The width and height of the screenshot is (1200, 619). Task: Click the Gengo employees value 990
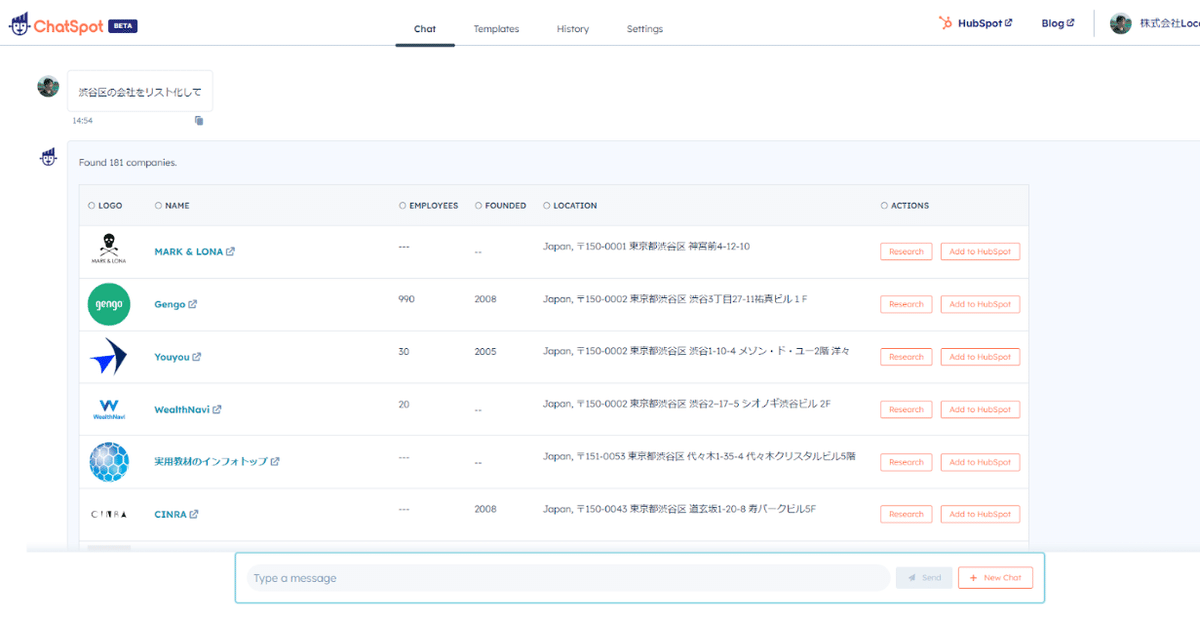[x=406, y=299]
